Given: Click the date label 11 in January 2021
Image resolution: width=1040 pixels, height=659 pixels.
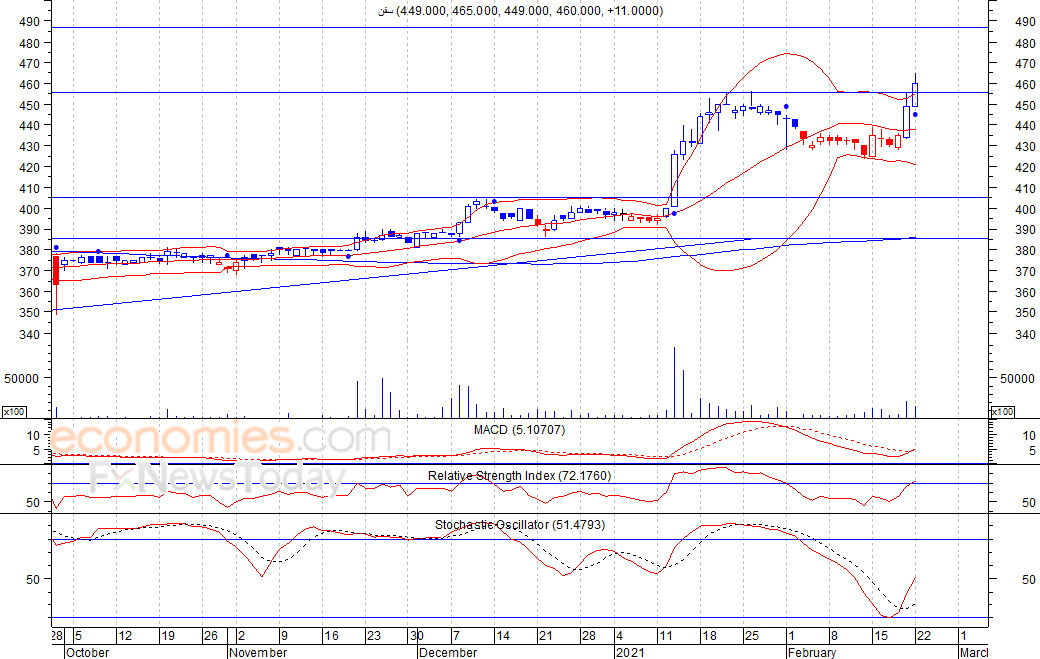Looking at the screenshot, I should [x=665, y=636].
